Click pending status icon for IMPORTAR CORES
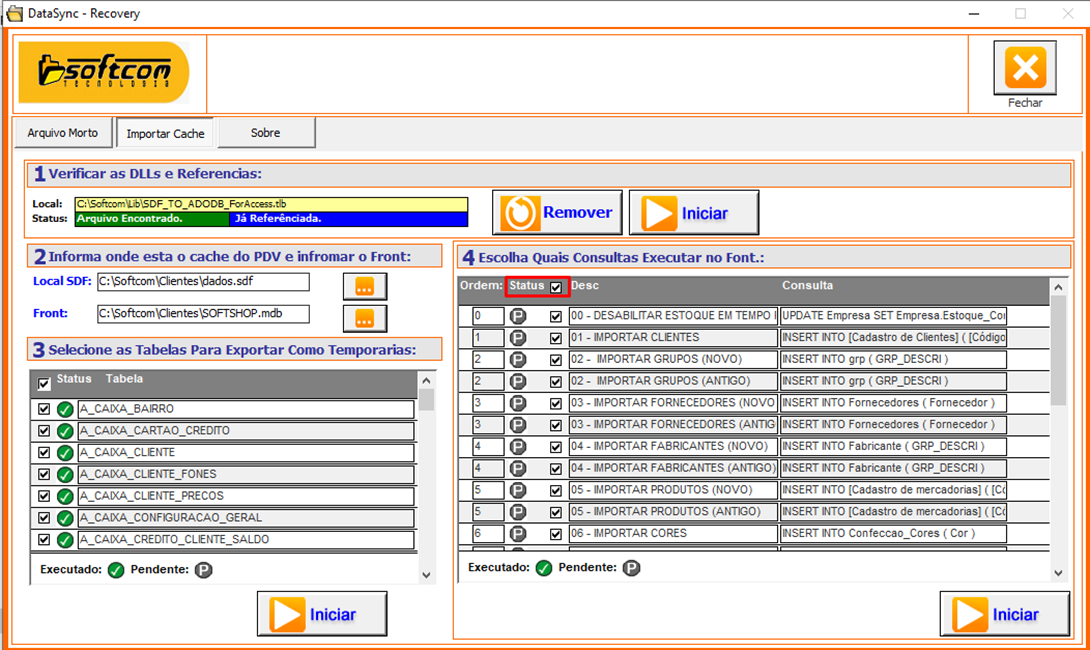Image resolution: width=1090 pixels, height=650 pixels. pyautogui.click(x=518, y=534)
